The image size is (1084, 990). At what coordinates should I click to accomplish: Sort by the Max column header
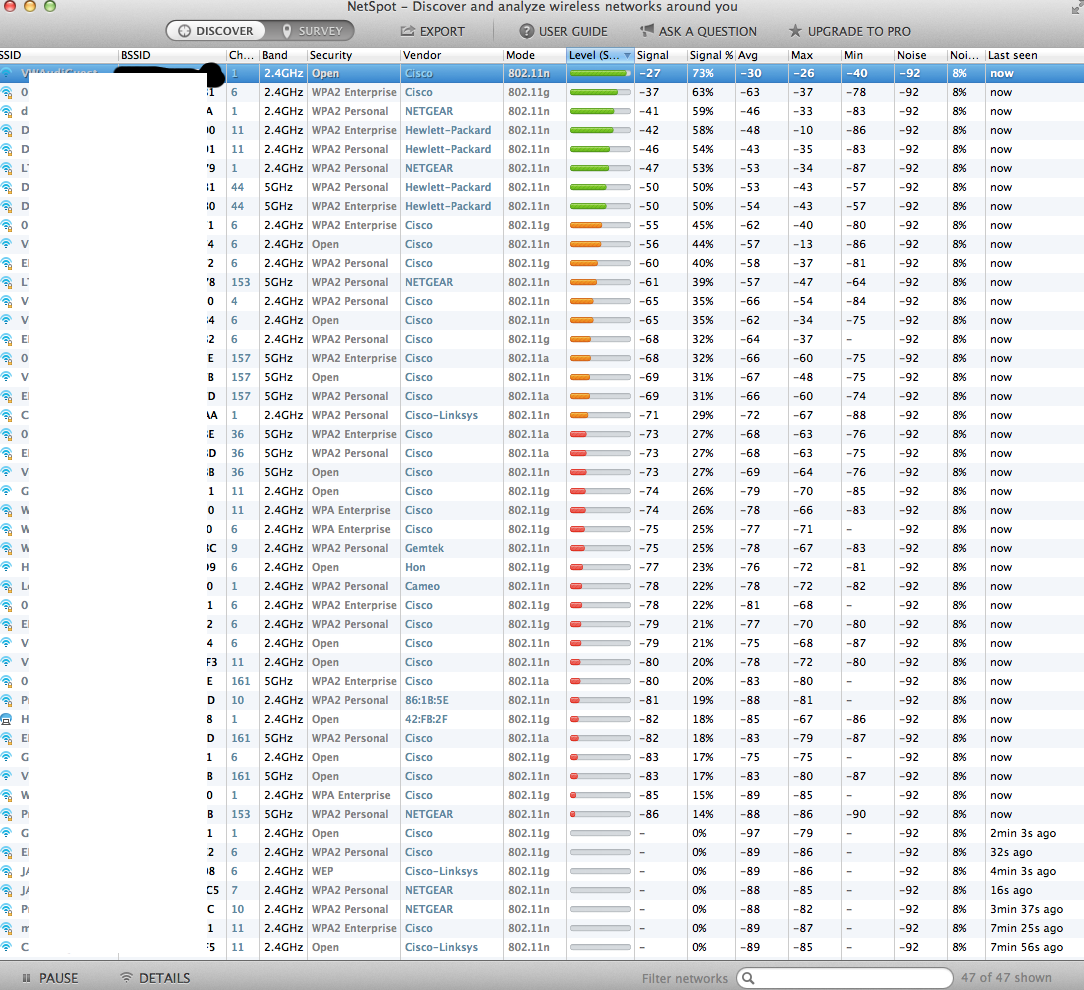[814, 55]
